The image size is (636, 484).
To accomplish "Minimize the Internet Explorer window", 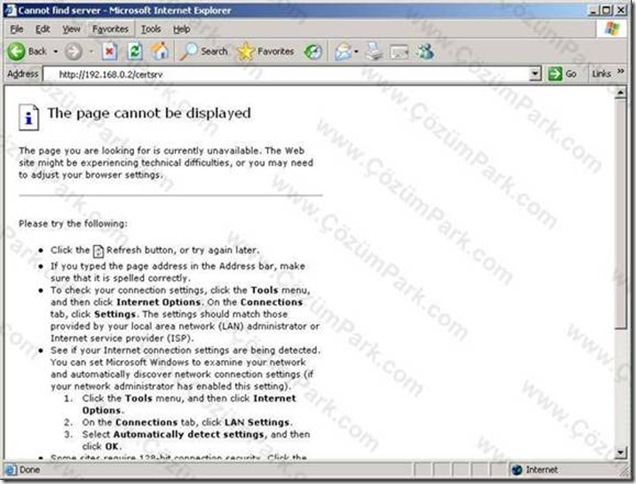I will [594, 10].
